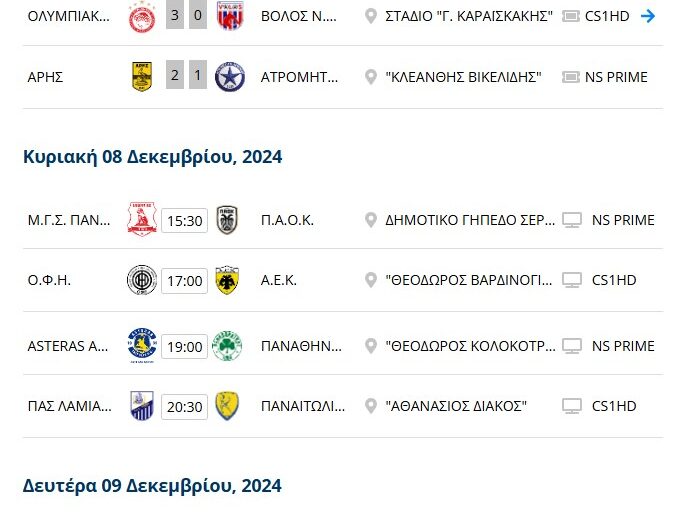The height and width of the screenshot is (513, 683).
Task: Click the TV icon next to CS1HD for OFI match
Action: click(572, 281)
